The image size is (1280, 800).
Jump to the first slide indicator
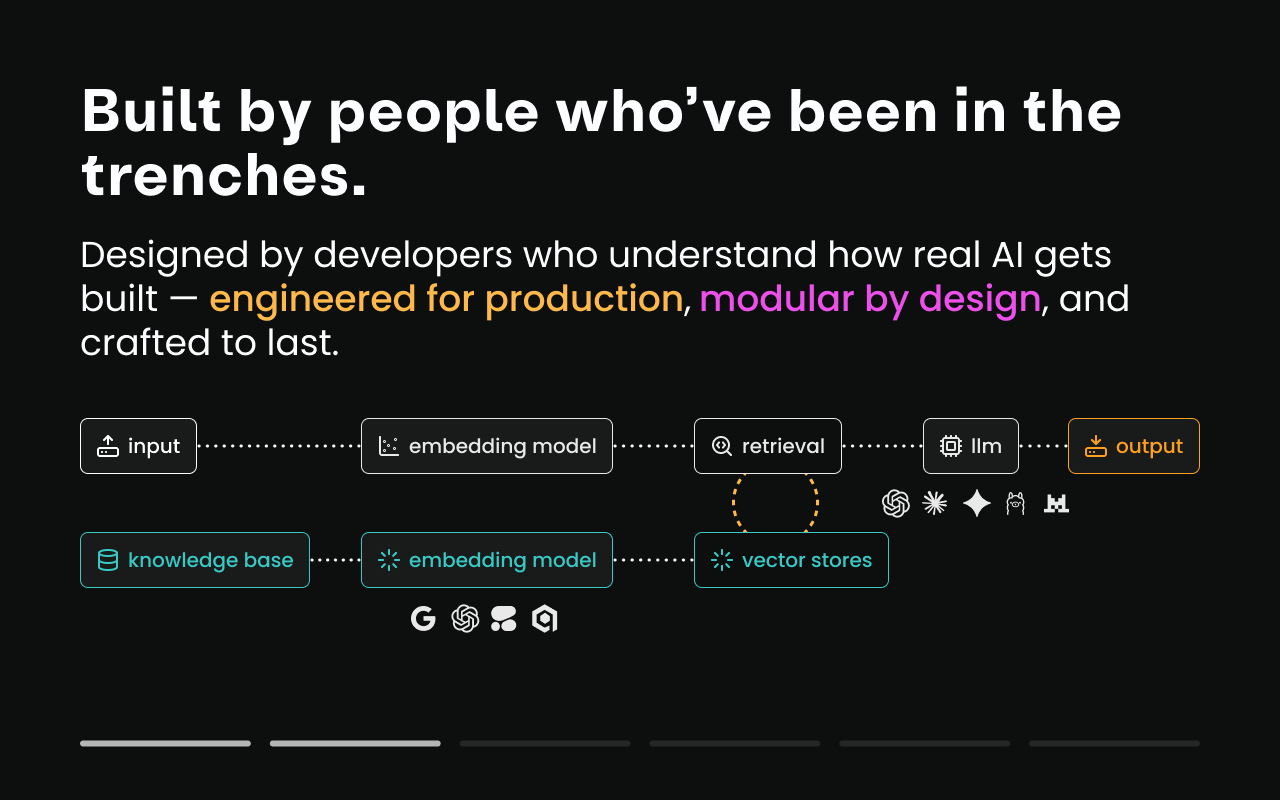[x=165, y=743]
